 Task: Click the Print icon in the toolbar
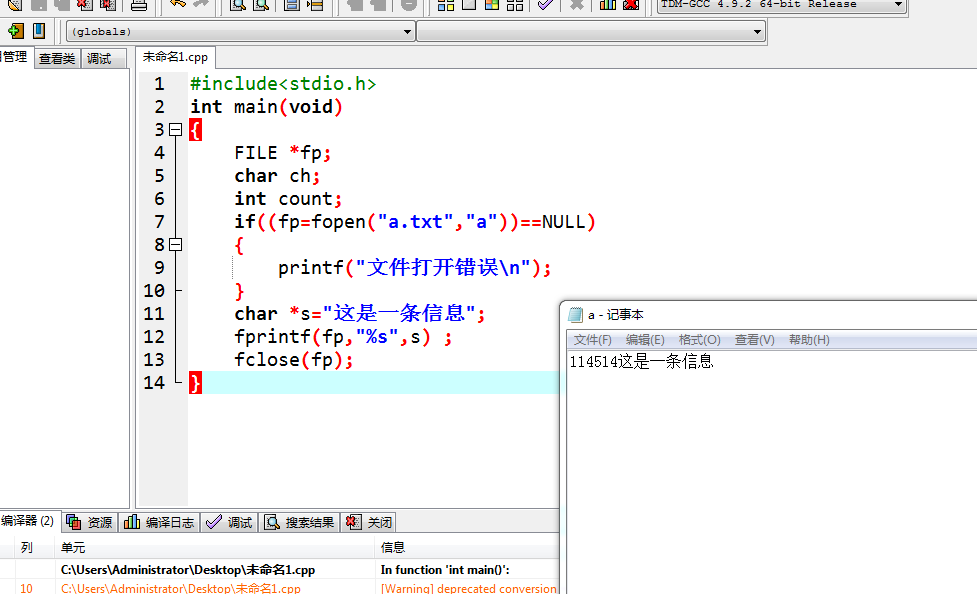(x=139, y=4)
